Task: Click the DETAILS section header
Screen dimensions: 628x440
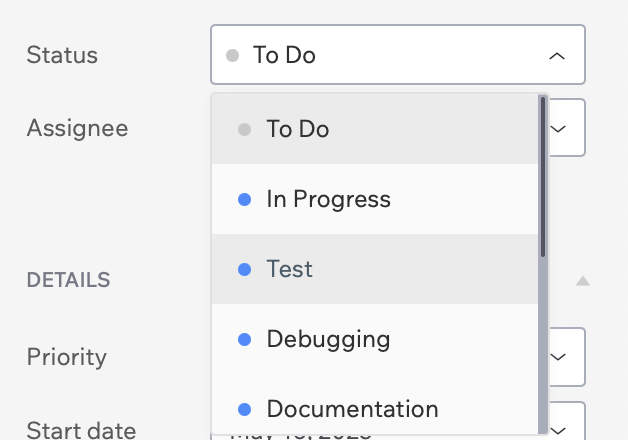Action: coord(68,280)
